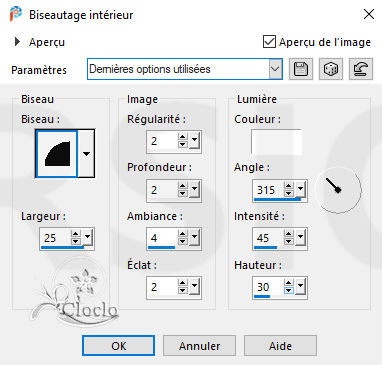Save preset with the floppy disk icon
The height and width of the screenshot is (365, 382).
pyautogui.click(x=301, y=69)
